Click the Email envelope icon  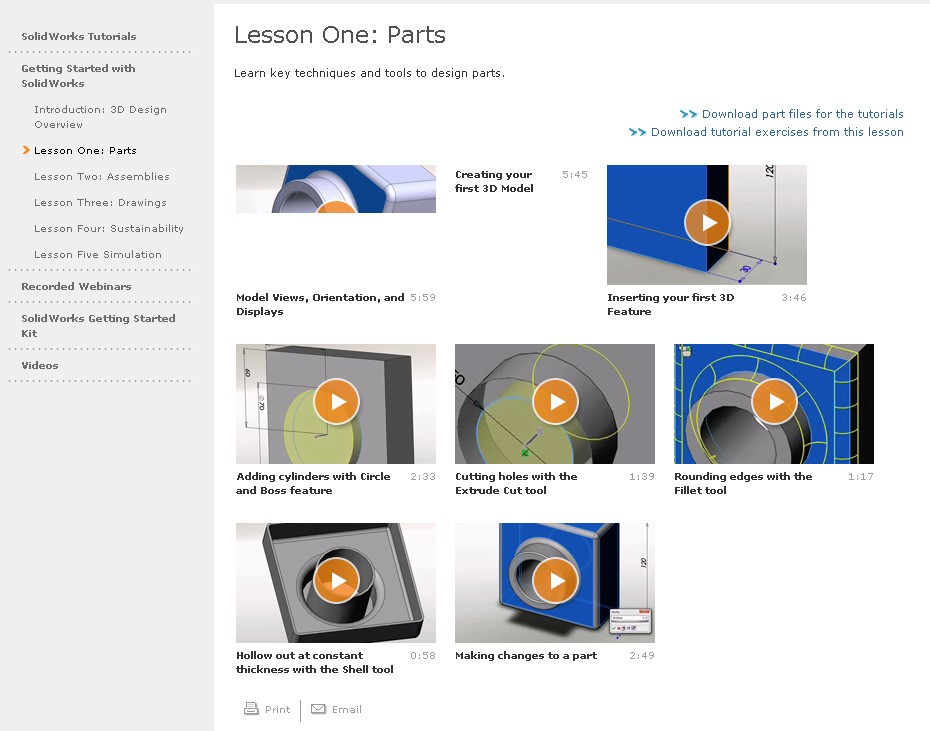click(318, 709)
